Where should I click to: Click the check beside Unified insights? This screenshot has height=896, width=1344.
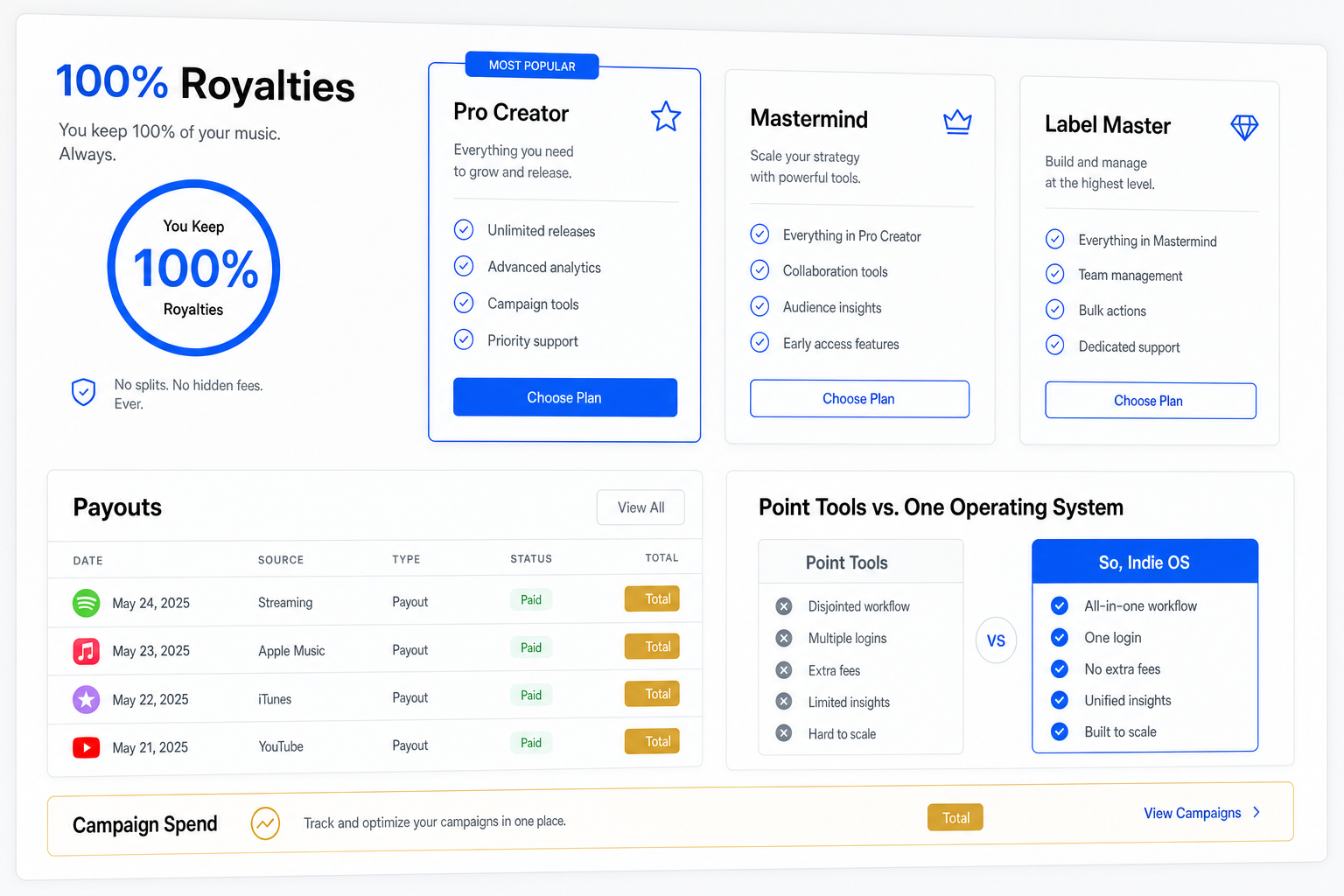coord(1060,700)
